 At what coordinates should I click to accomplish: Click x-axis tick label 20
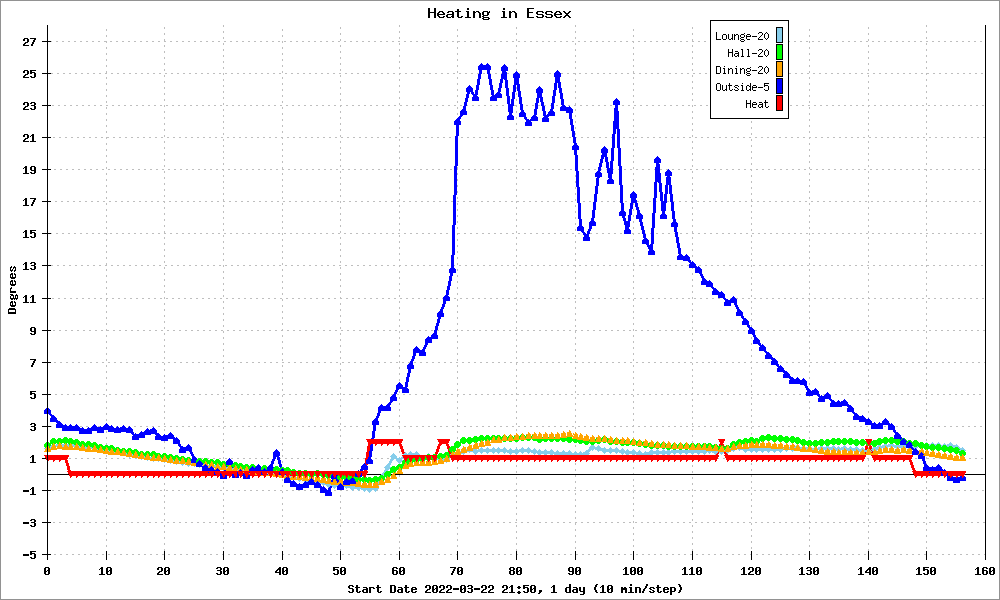164,571
